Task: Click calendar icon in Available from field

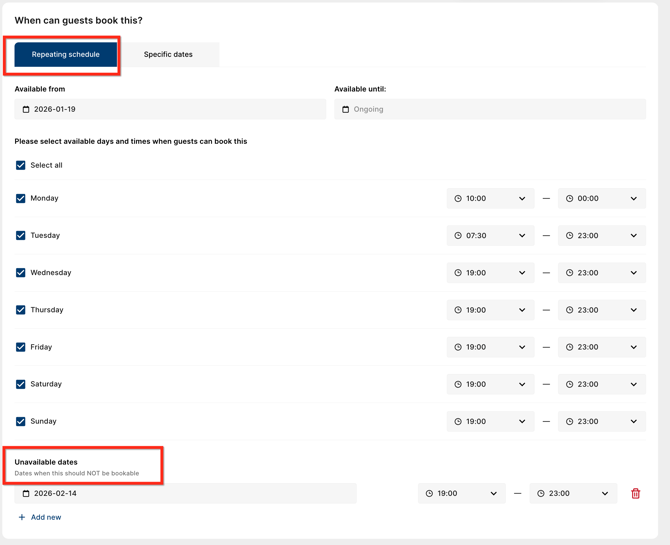Action: coord(26,109)
